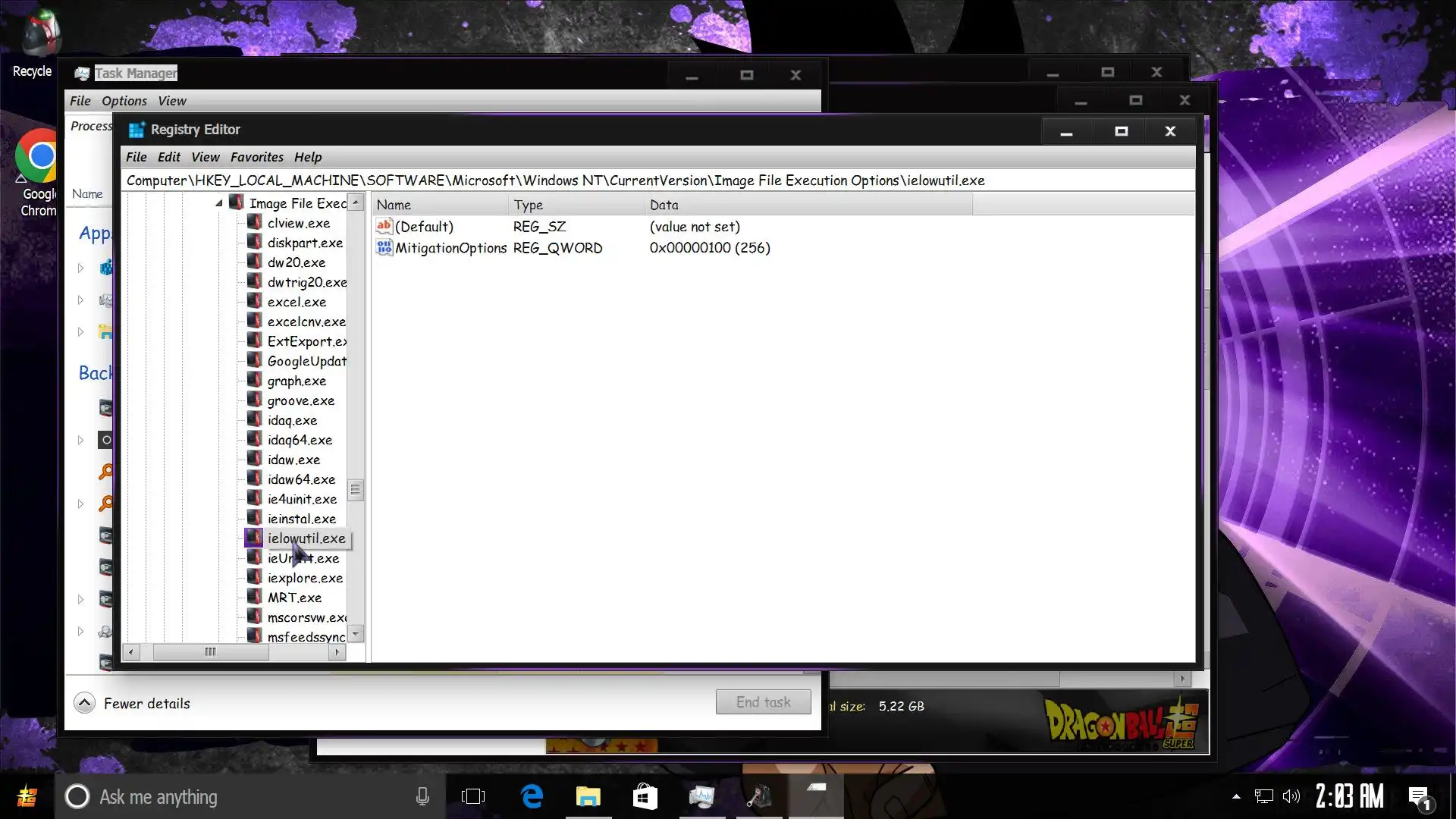The image size is (1456, 819).
Task: Click the (Default) string value icon
Action: (x=384, y=226)
